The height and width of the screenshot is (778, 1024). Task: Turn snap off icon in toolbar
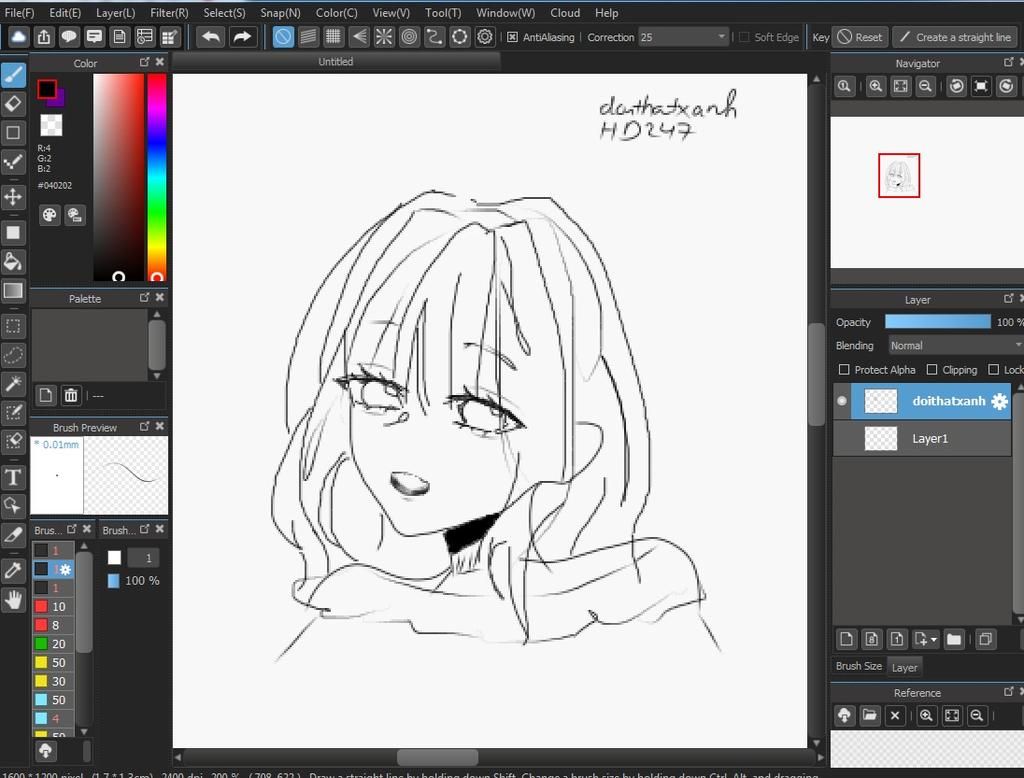point(283,37)
